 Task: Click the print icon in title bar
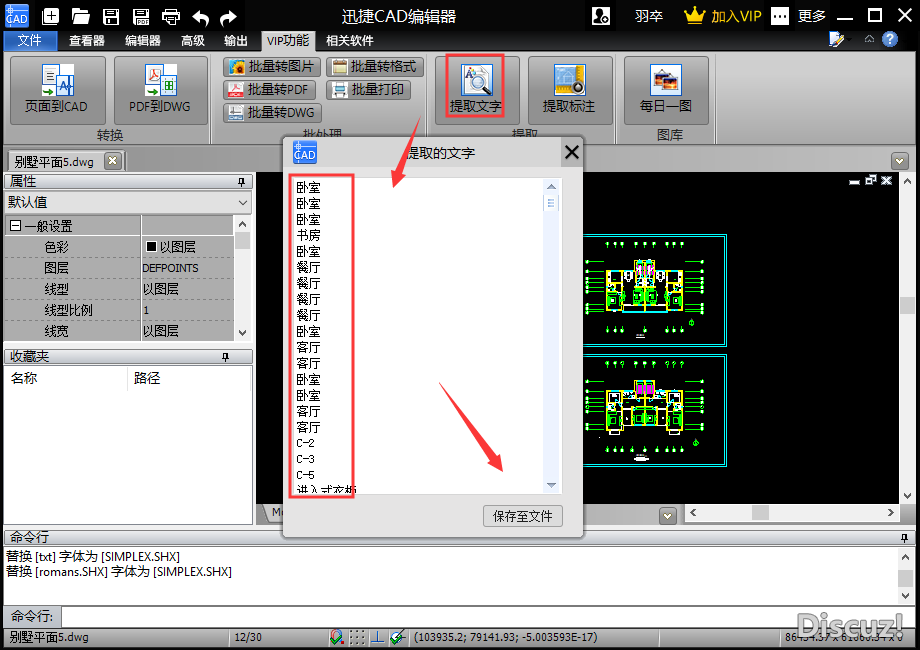click(171, 16)
